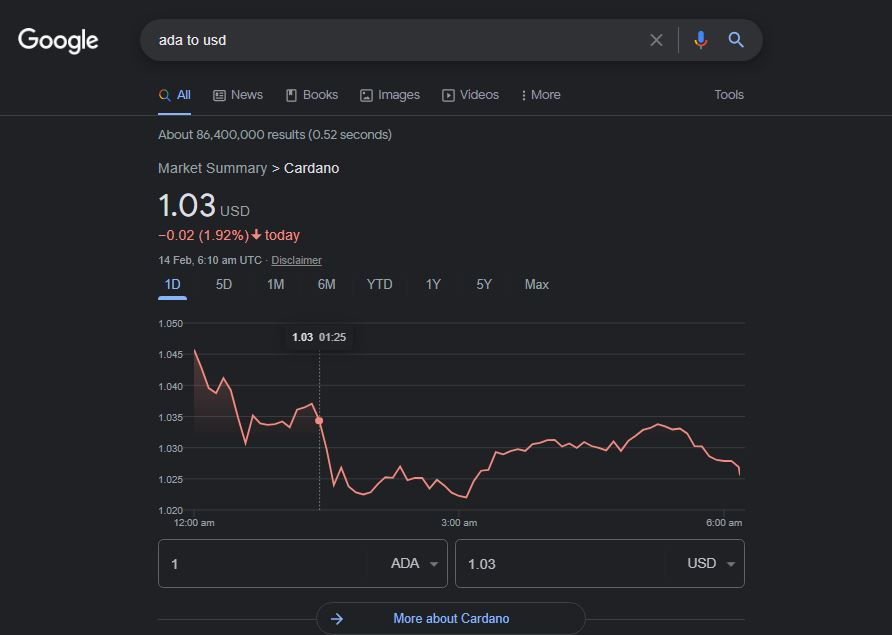This screenshot has width=892, height=635.
Task: Select the 5Y chart range
Action: click(x=484, y=284)
